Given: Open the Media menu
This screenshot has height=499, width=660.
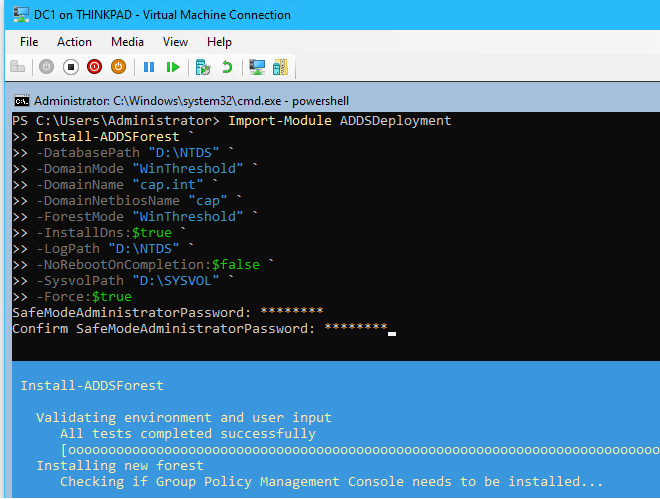Looking at the screenshot, I should pos(127,42).
